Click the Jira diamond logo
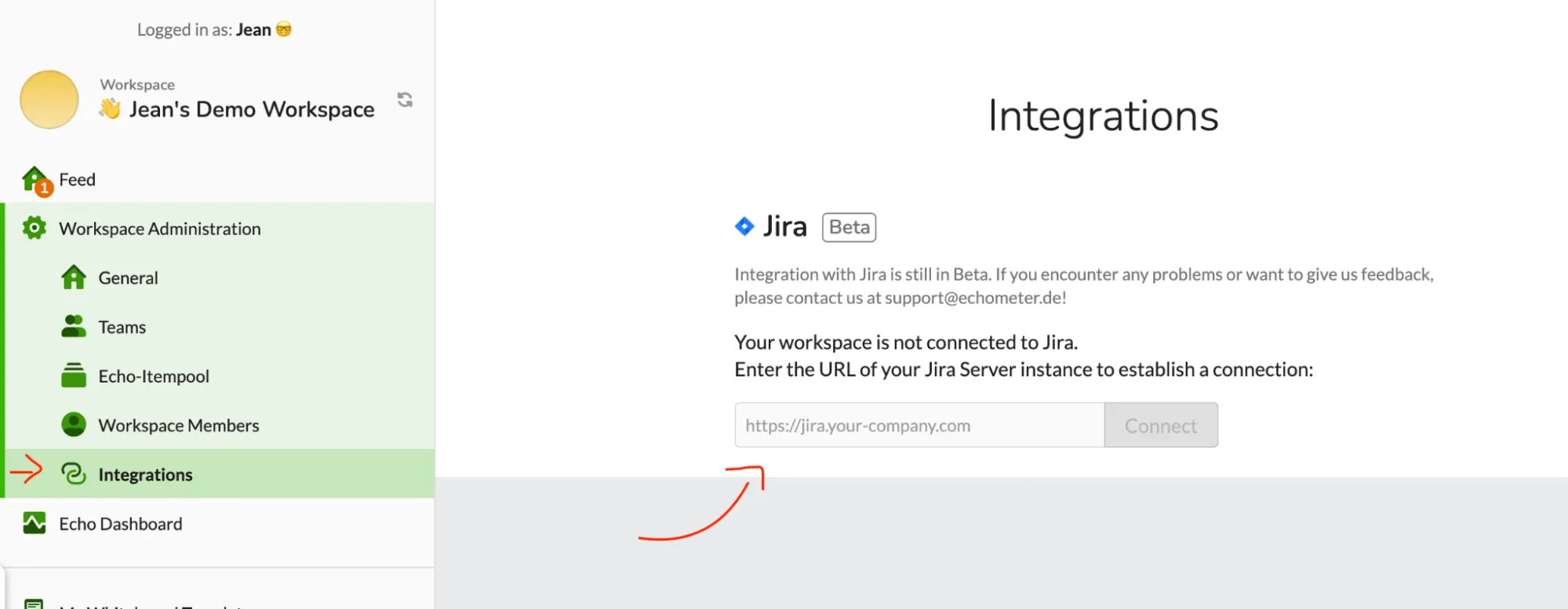 point(744,227)
